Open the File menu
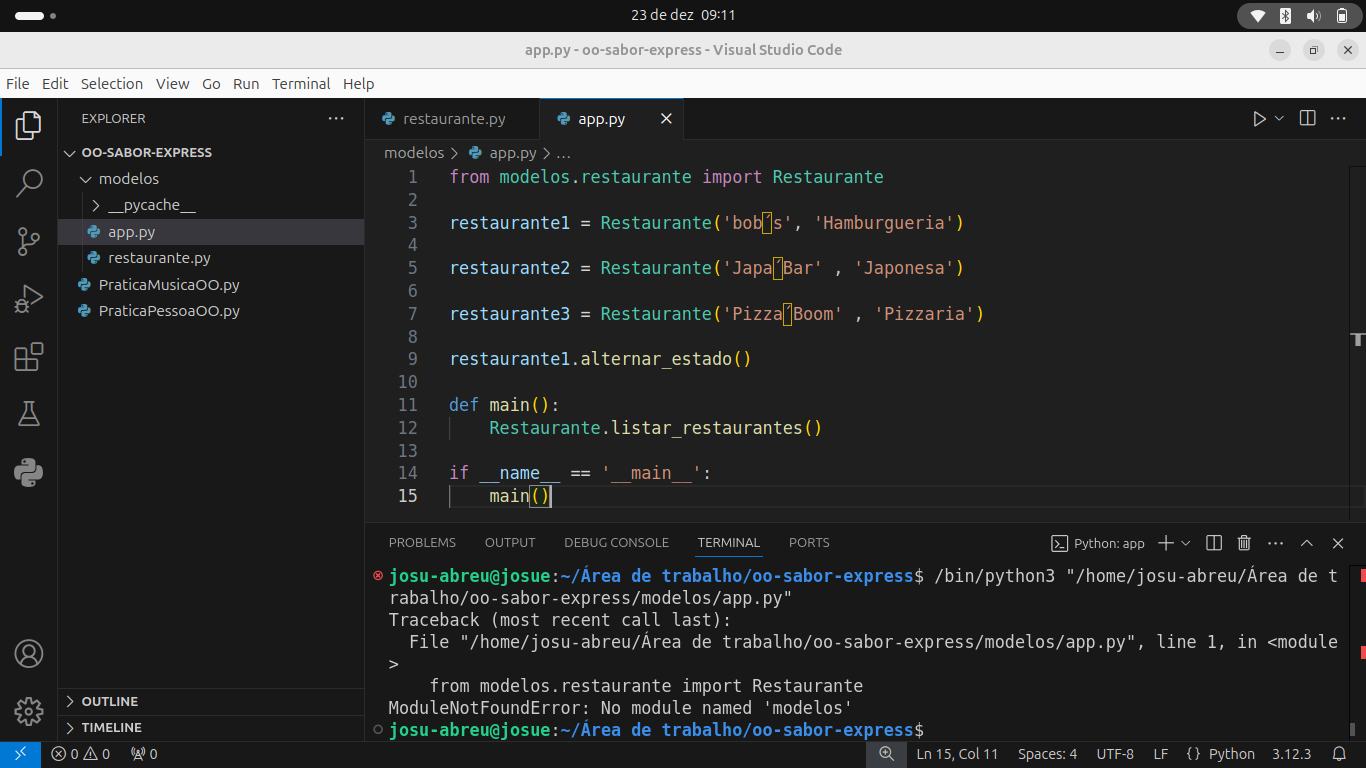The width and height of the screenshot is (1366, 768). coord(18,84)
